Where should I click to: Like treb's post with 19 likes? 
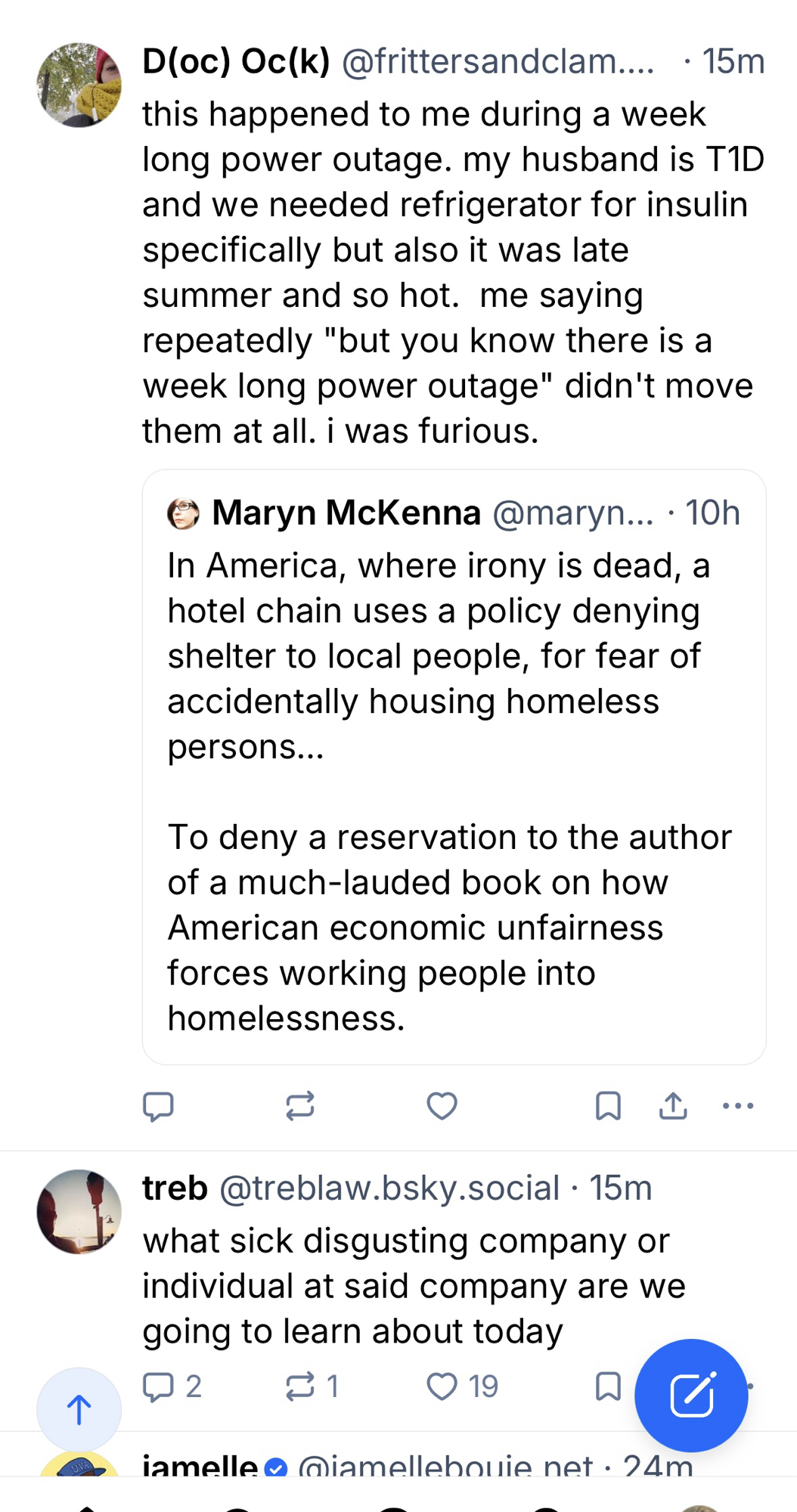(442, 1387)
